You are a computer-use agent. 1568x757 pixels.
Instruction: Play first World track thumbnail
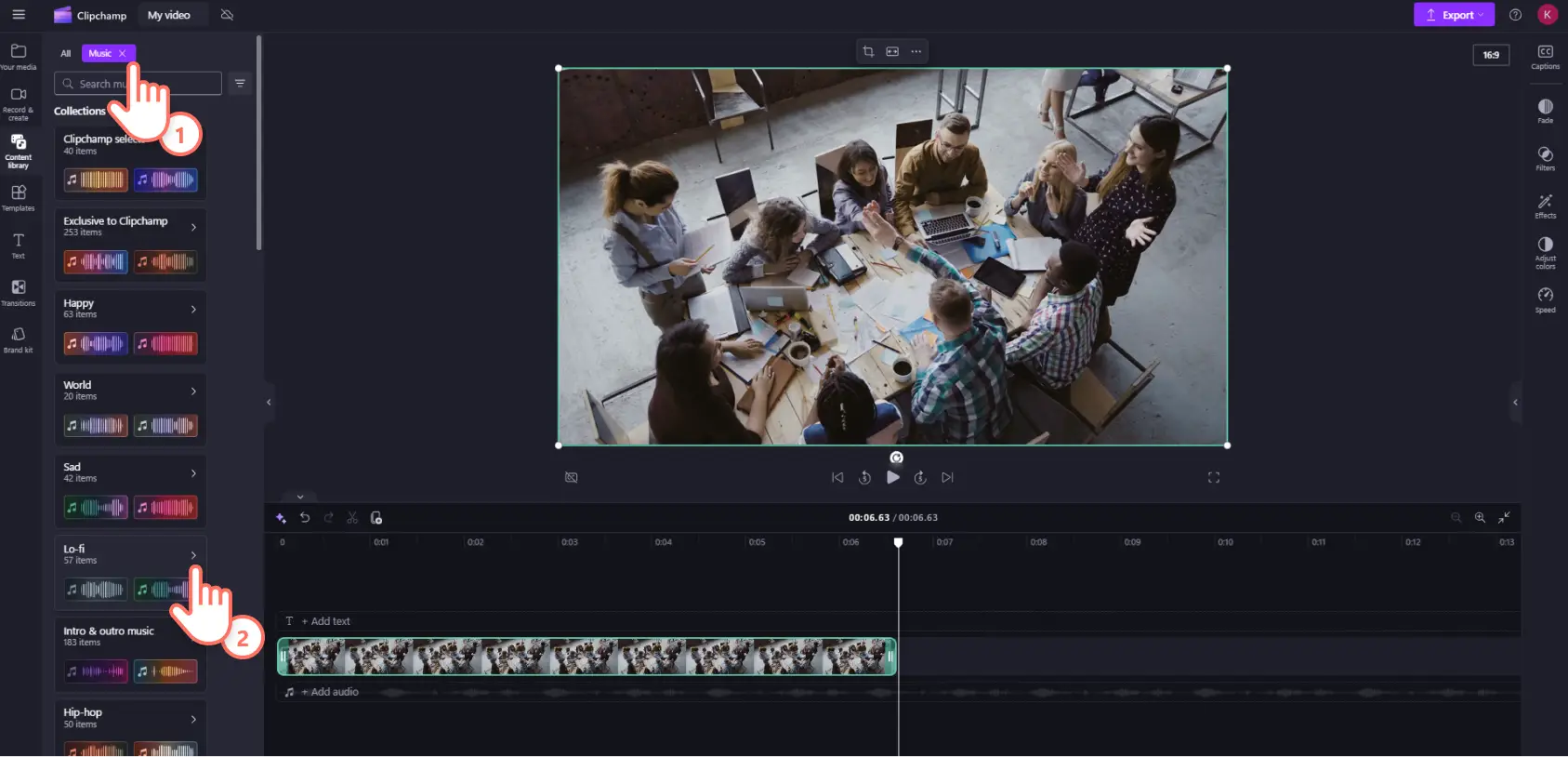pos(96,426)
